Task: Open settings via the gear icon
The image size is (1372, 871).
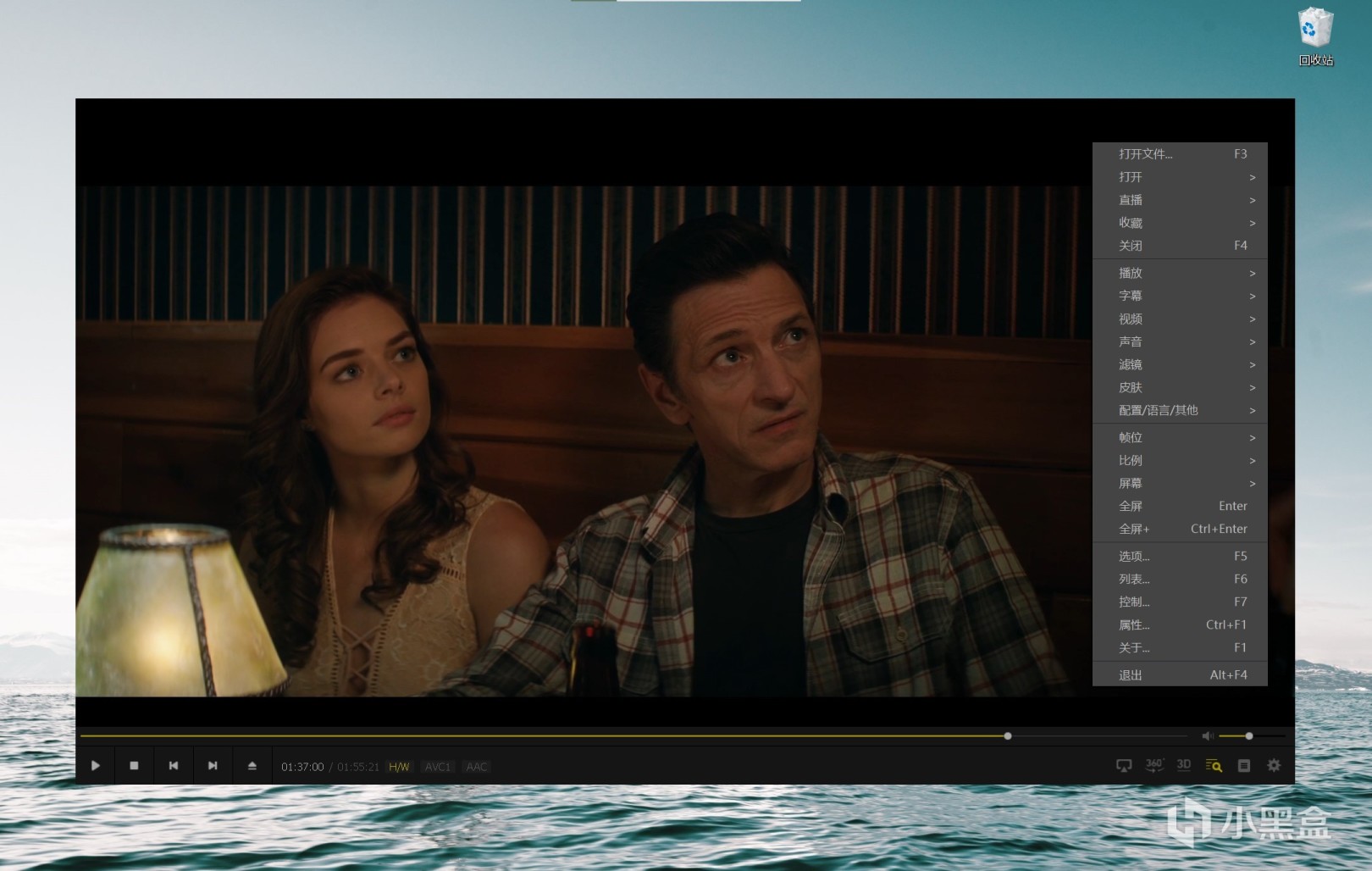Action: tap(1274, 766)
